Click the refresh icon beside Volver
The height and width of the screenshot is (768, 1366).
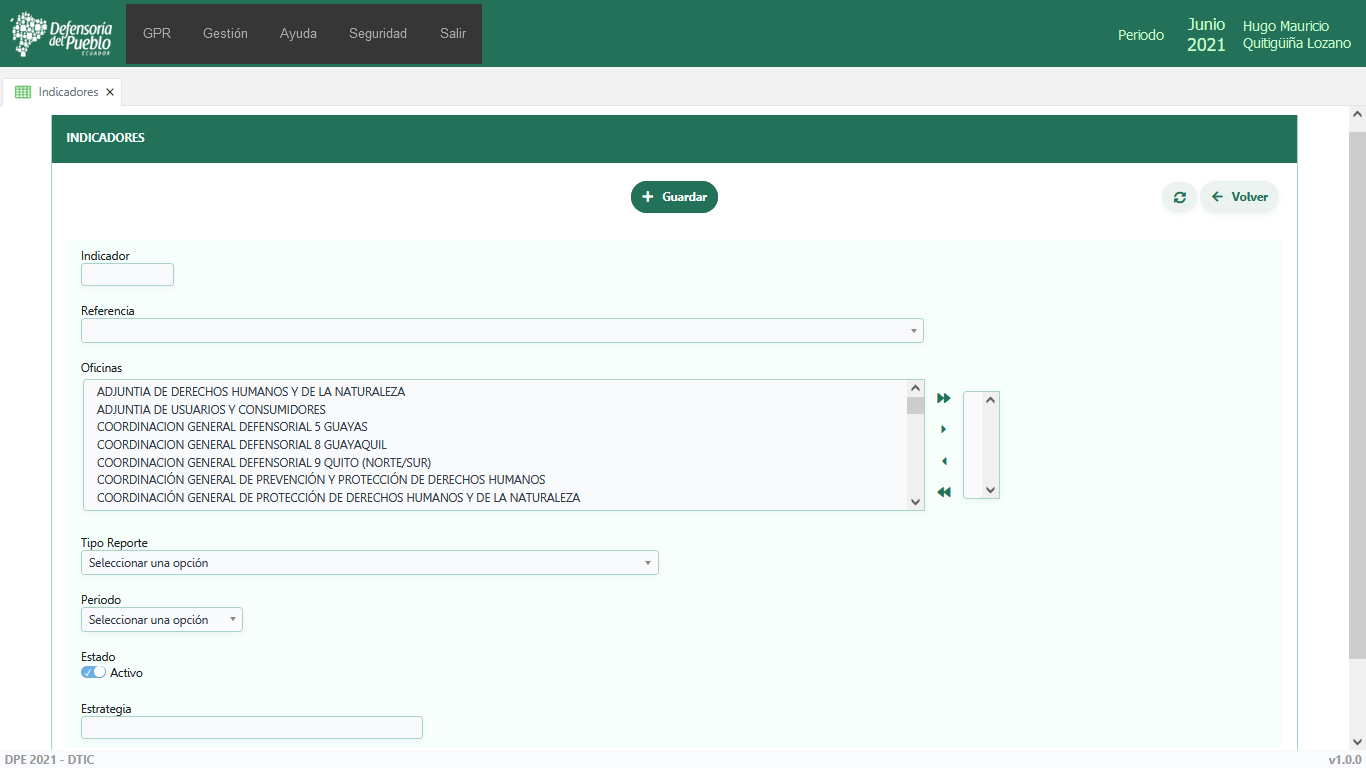pyautogui.click(x=1179, y=197)
